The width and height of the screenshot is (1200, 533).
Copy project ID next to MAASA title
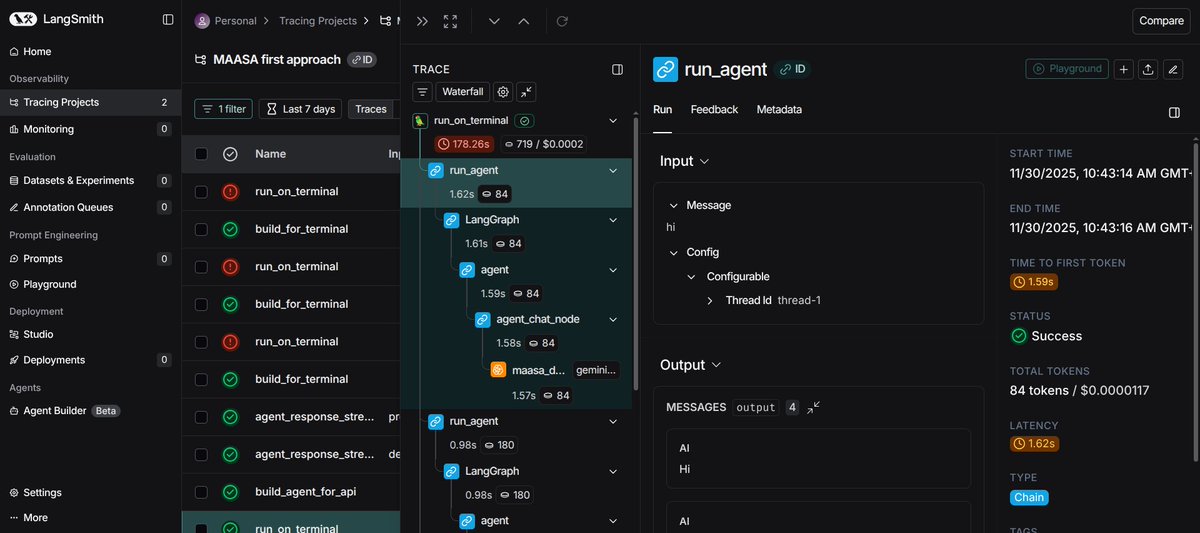tap(362, 60)
